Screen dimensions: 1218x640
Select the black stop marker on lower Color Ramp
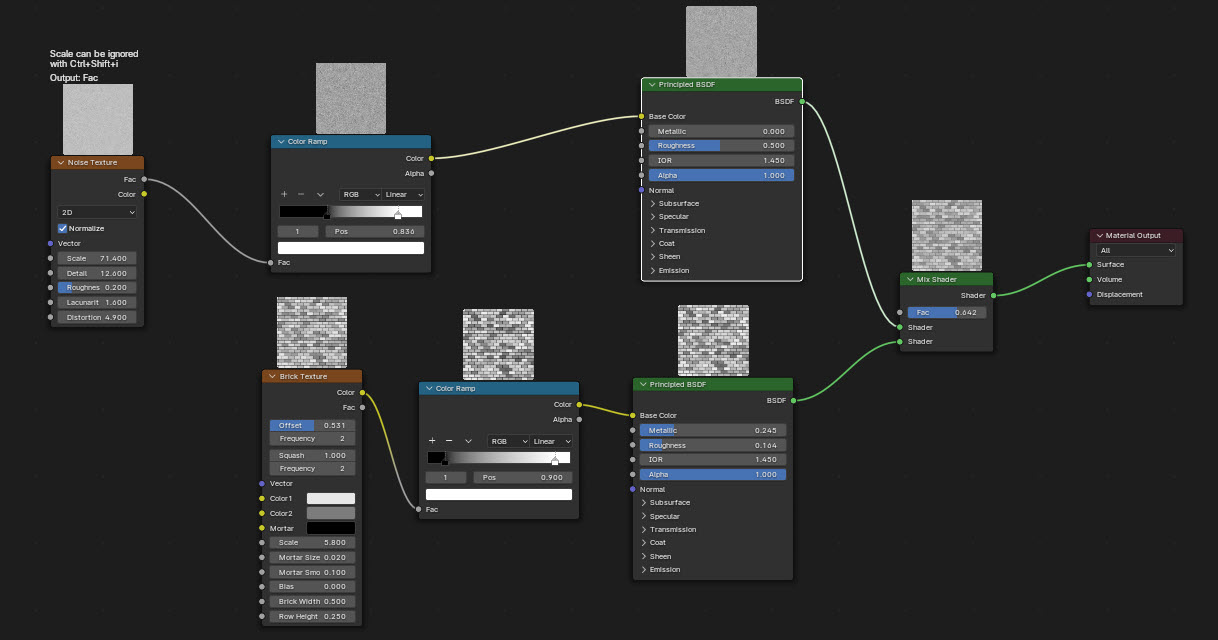coord(445,461)
